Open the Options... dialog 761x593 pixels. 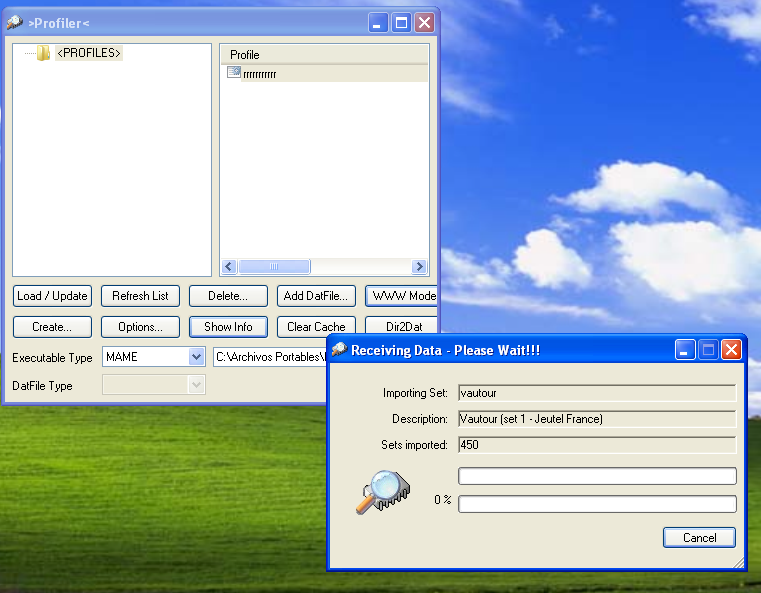pyautogui.click(x=140, y=327)
